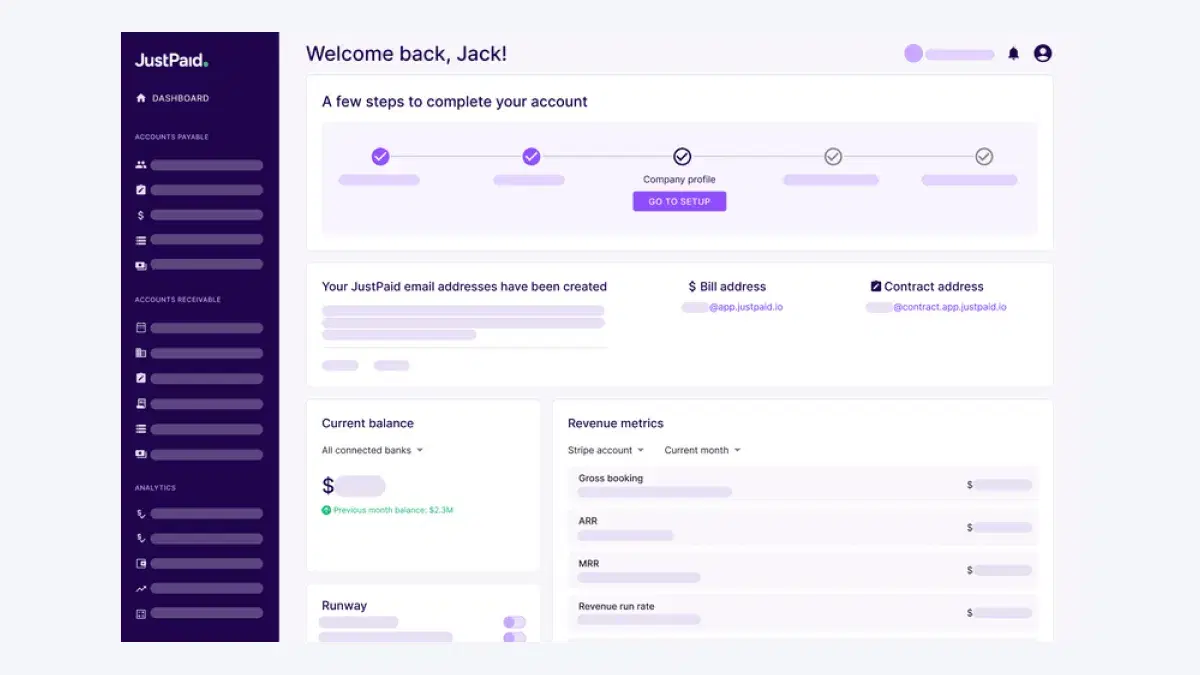This screenshot has height=675, width=1200.
Task: Open the calendar icon under Accounts Receivable
Action: 141,328
